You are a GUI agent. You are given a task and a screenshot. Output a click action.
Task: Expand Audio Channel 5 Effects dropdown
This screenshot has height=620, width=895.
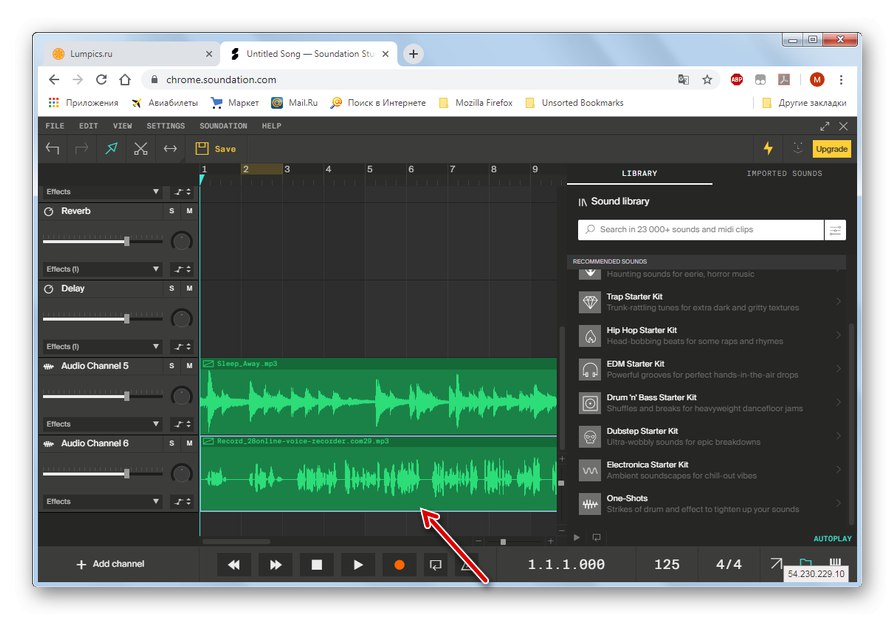(x=102, y=424)
